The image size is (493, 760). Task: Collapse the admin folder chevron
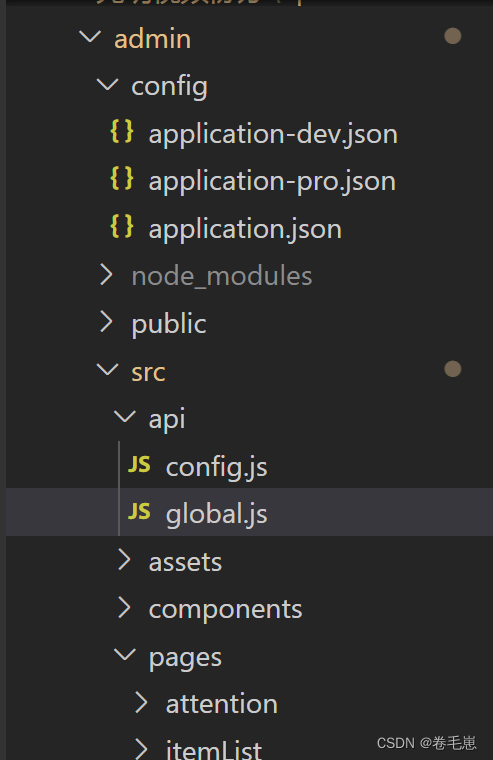[90, 37]
